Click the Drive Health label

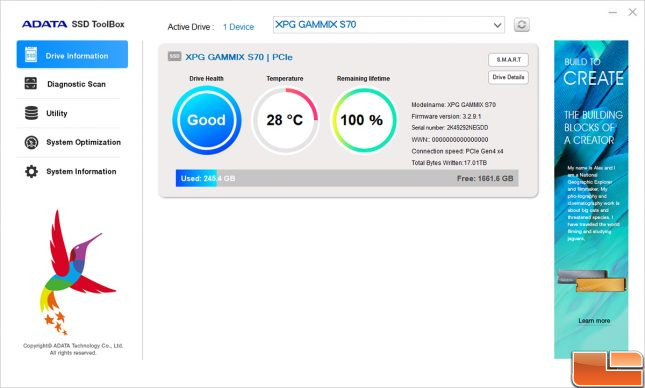tap(206, 79)
